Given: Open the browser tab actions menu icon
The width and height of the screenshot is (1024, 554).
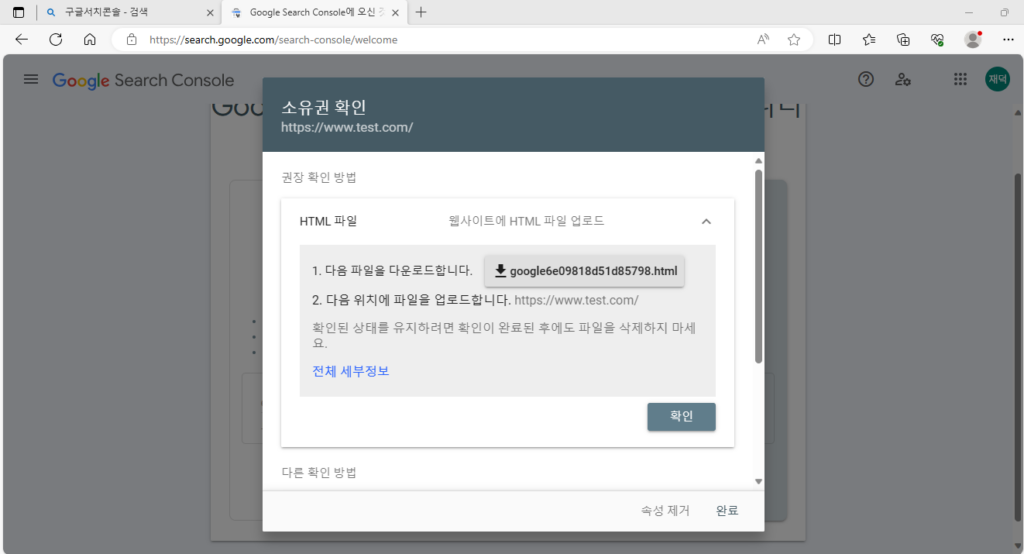Looking at the screenshot, I should click(18, 12).
